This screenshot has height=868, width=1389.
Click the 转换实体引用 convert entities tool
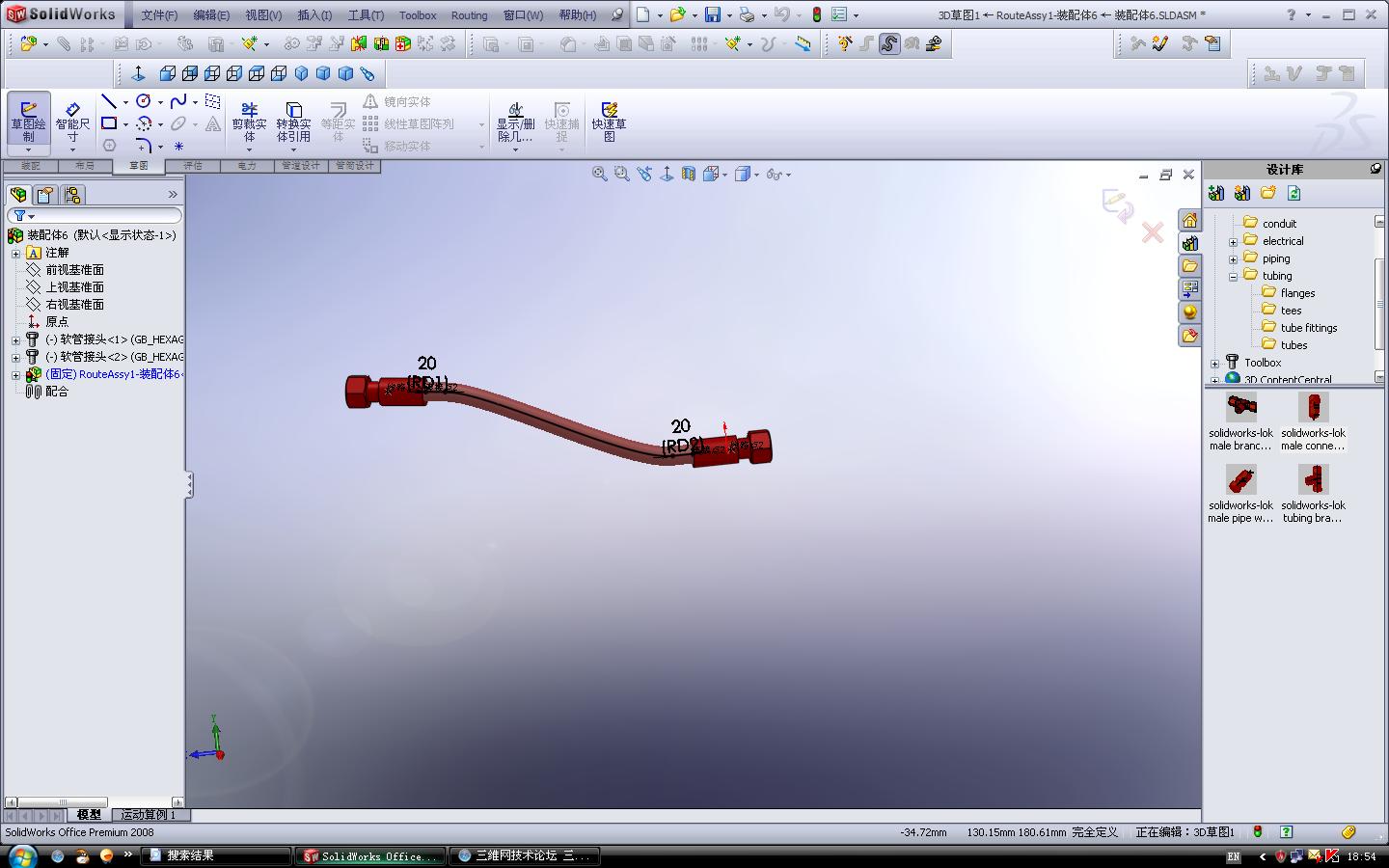point(294,122)
